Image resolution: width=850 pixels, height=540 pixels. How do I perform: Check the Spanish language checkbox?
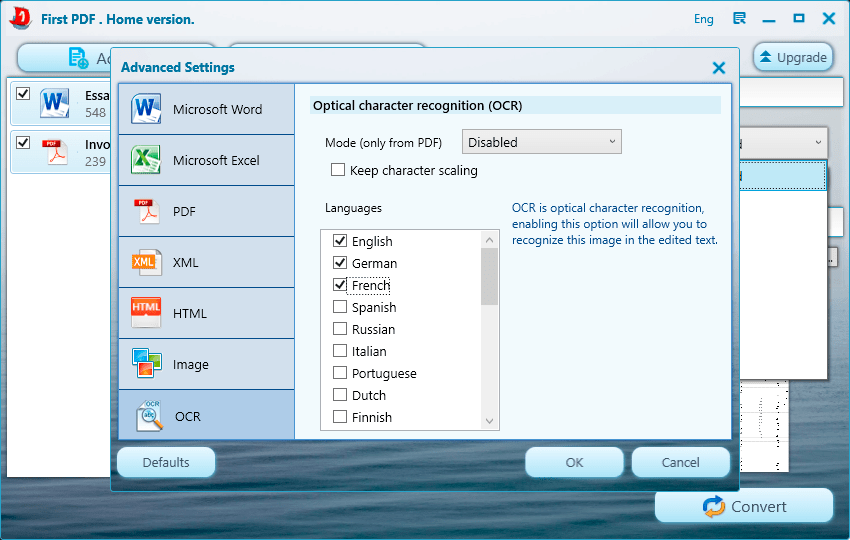click(340, 307)
